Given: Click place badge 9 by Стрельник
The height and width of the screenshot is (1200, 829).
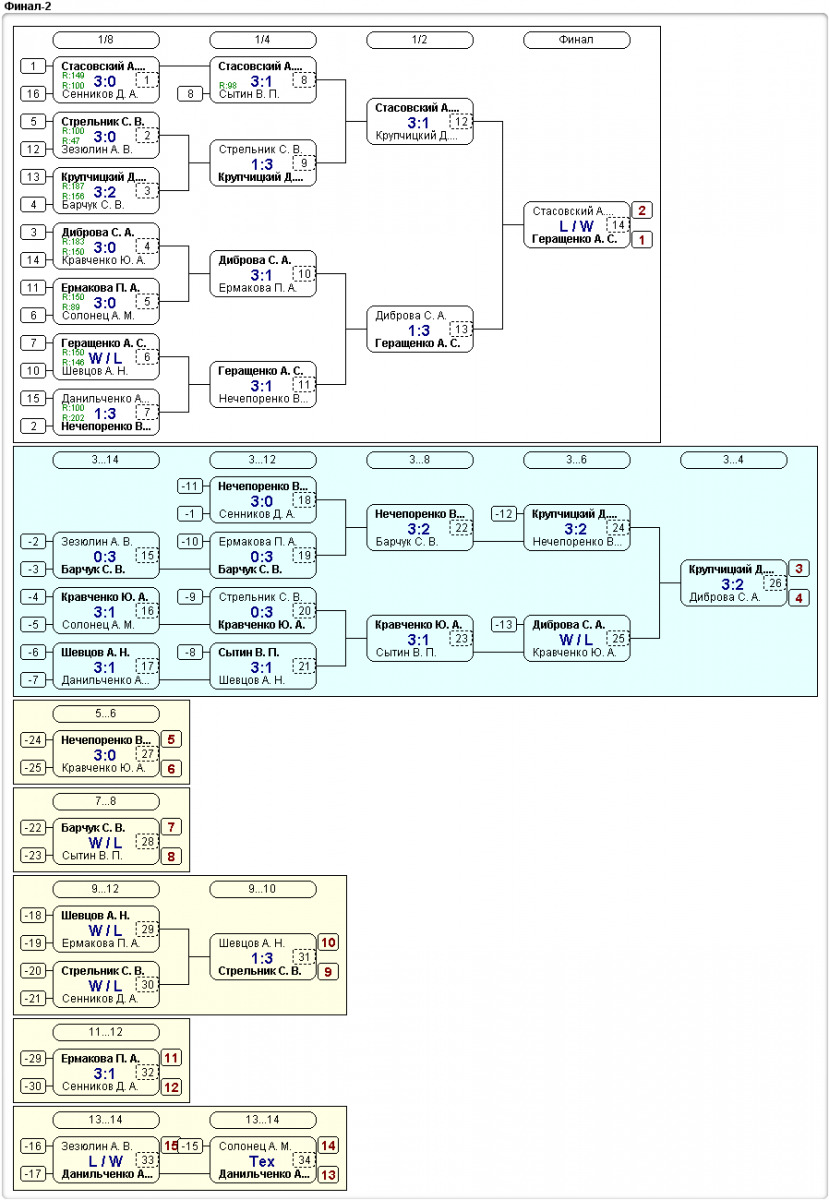Looking at the screenshot, I should click(328, 971).
